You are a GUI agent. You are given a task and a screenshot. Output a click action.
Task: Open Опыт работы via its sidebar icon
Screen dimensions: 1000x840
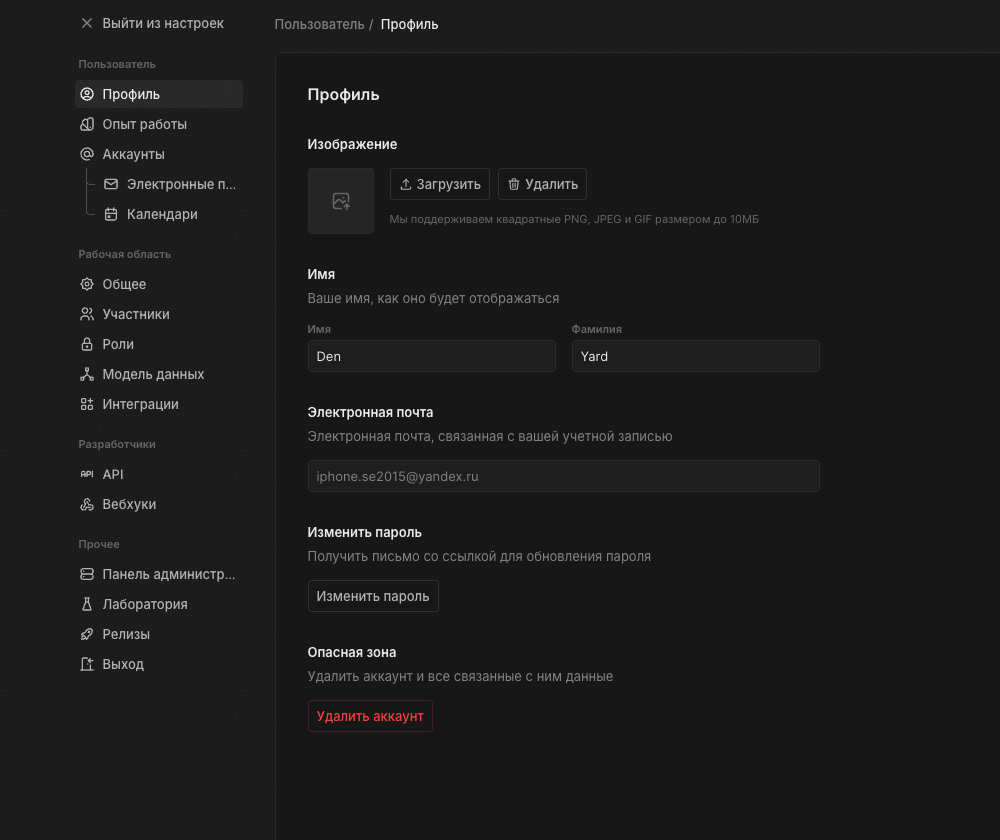(x=87, y=124)
